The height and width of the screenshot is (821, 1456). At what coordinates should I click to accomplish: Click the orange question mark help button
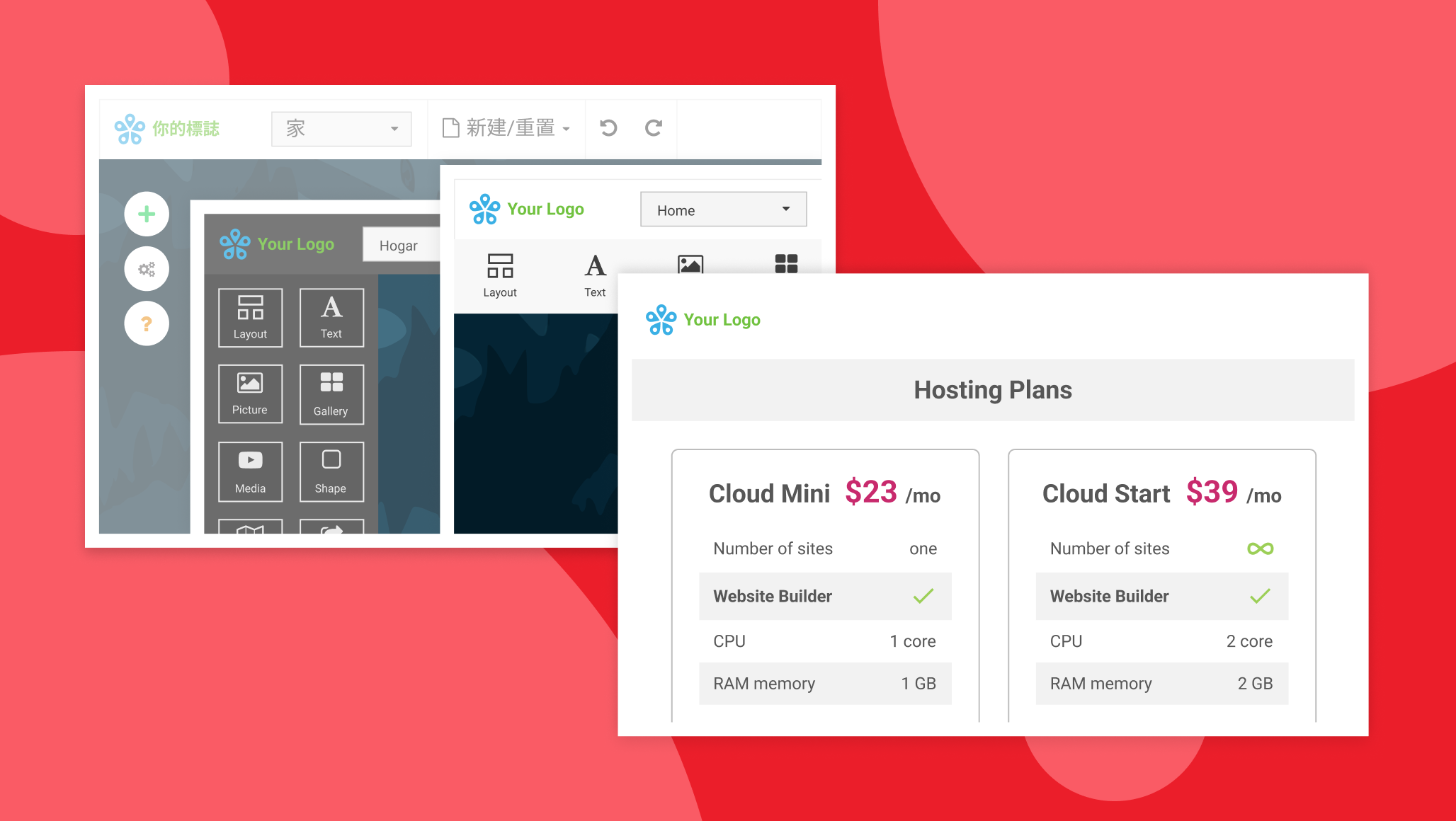tap(147, 323)
